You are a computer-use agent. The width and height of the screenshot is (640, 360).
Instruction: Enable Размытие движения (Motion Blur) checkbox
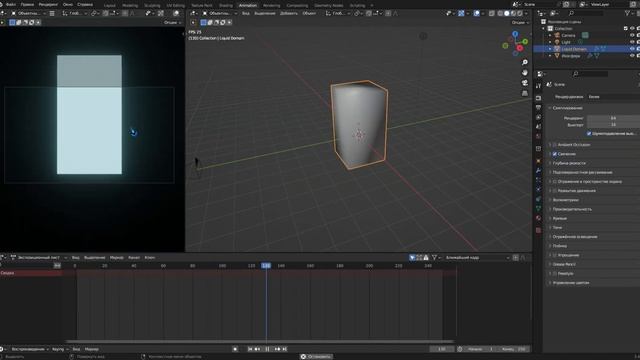554,191
